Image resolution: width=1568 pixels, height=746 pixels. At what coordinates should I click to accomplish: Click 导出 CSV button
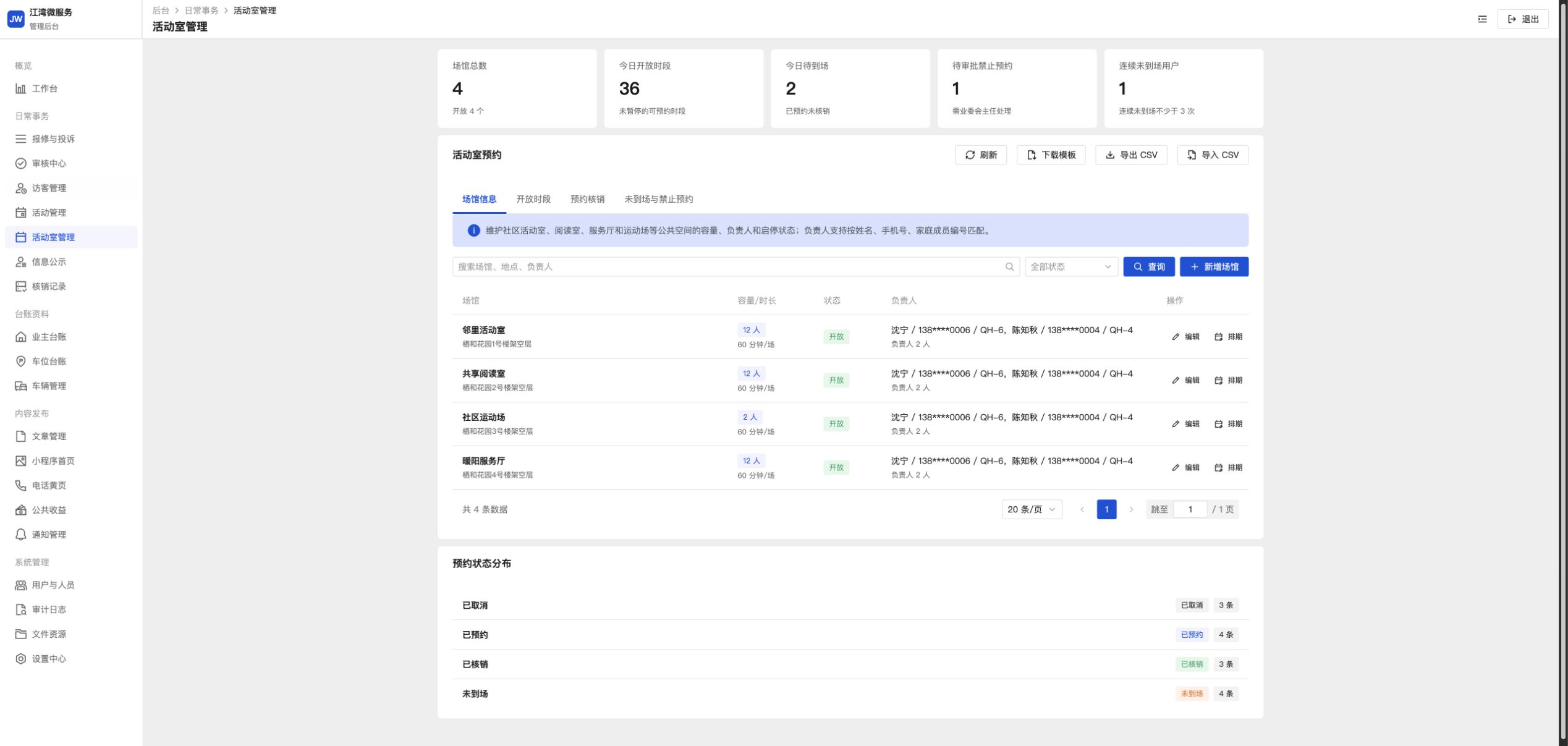click(1131, 155)
